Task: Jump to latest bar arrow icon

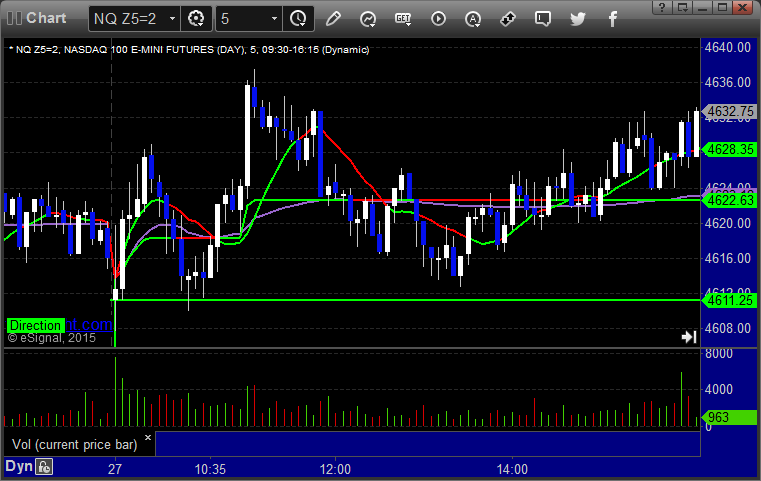Action: pyautogui.click(x=689, y=337)
